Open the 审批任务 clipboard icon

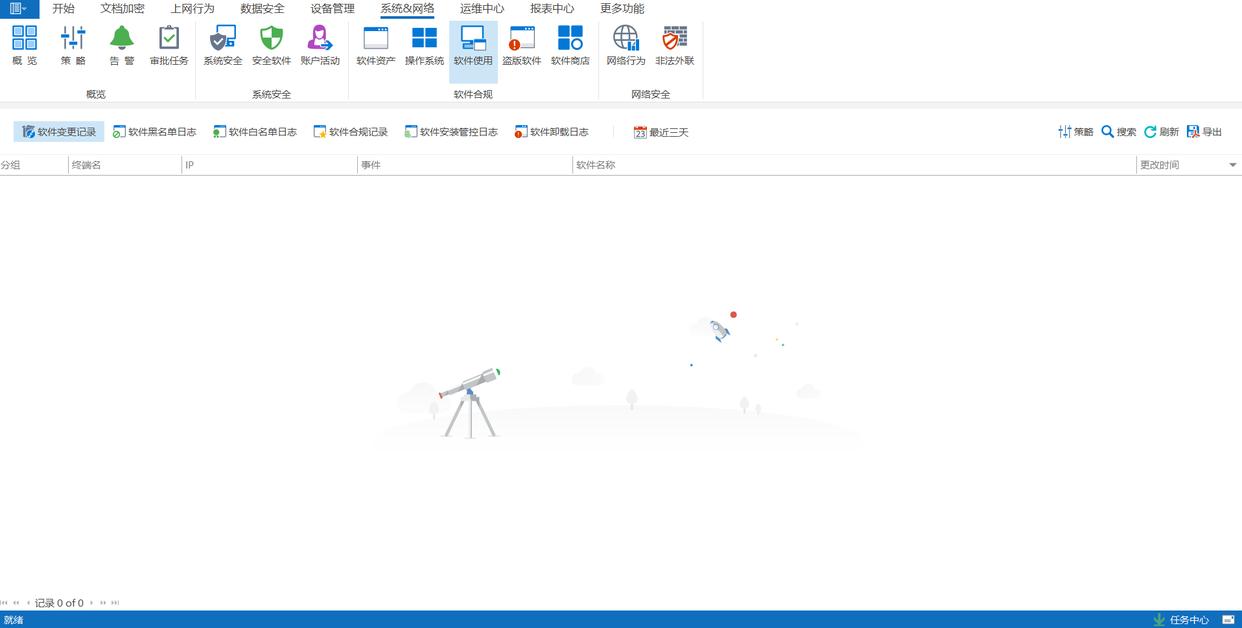pyautogui.click(x=169, y=45)
